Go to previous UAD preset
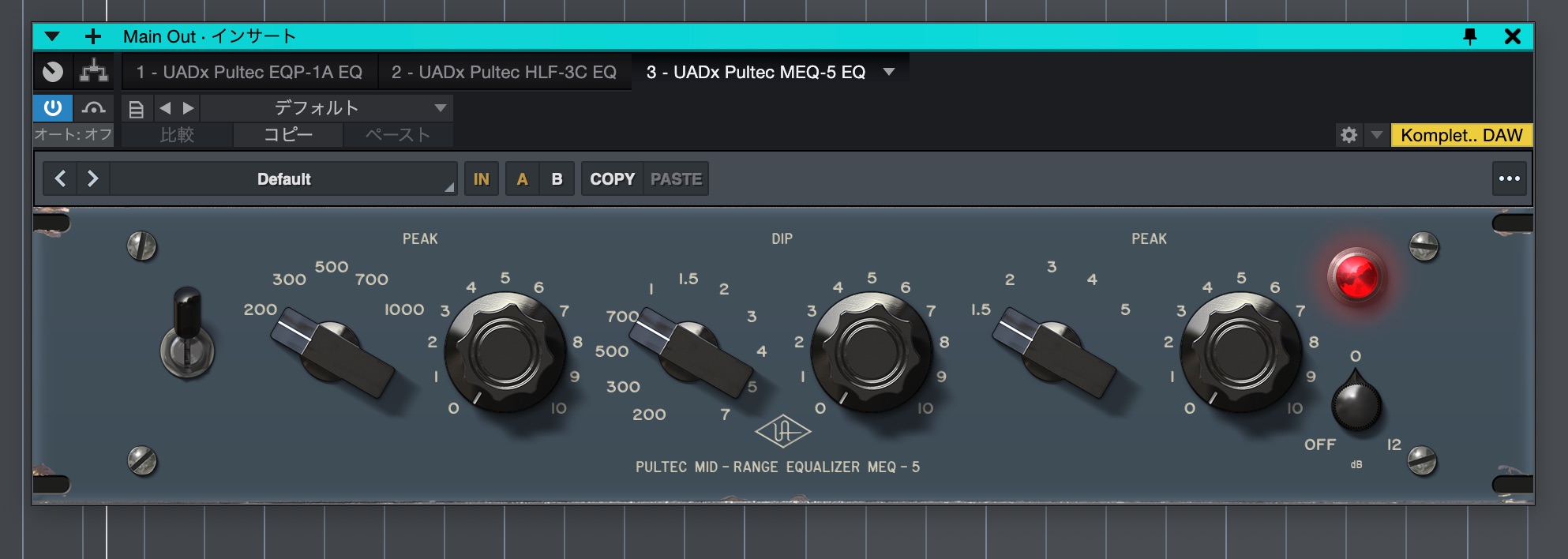This screenshot has width=1568, height=559. [60, 178]
